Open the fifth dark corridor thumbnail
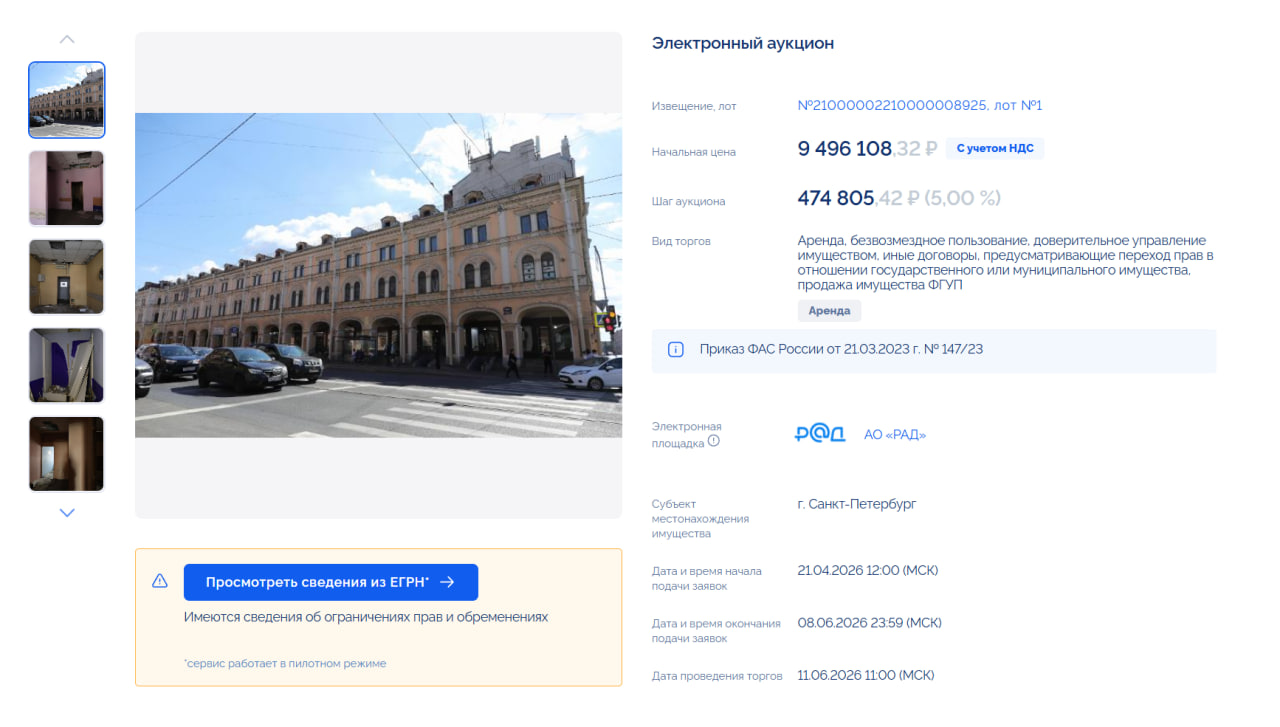1280x727 pixels. click(67, 454)
